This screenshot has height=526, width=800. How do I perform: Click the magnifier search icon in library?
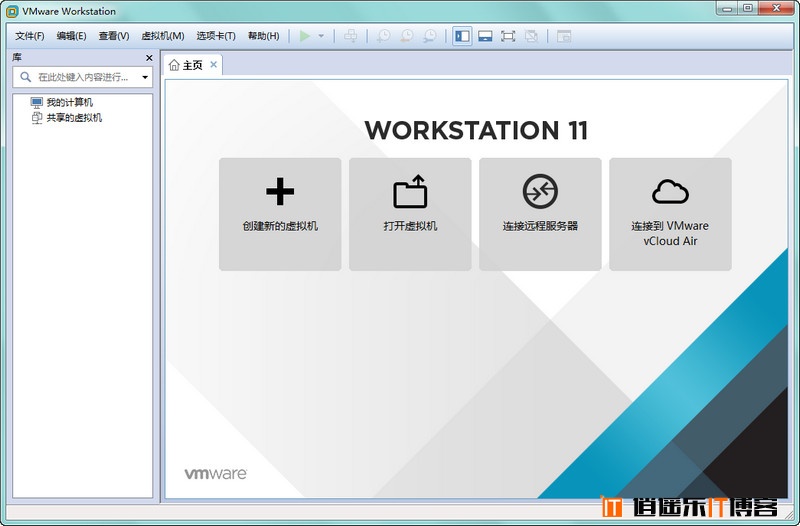pyautogui.click(x=25, y=77)
